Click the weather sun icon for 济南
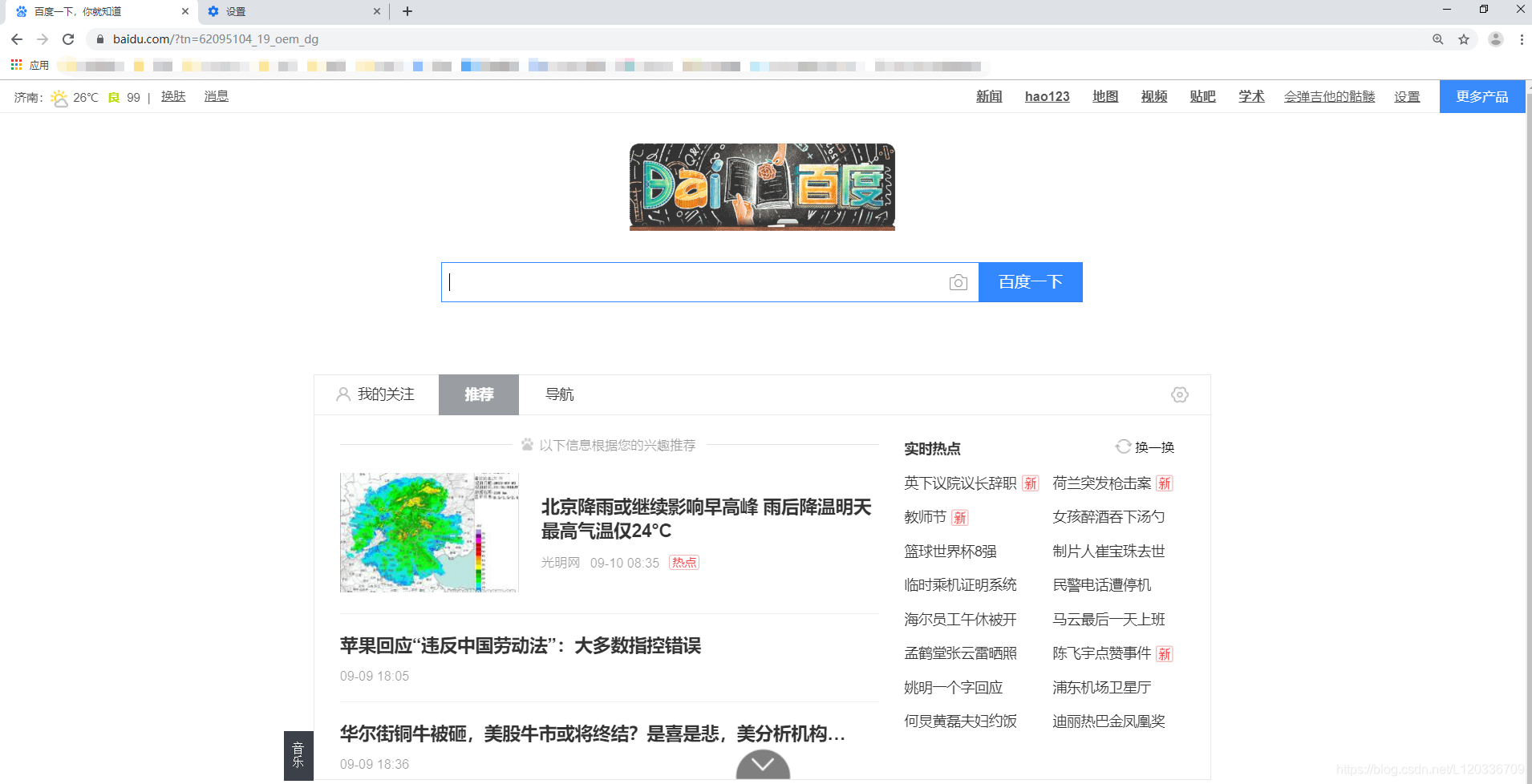 [x=59, y=98]
